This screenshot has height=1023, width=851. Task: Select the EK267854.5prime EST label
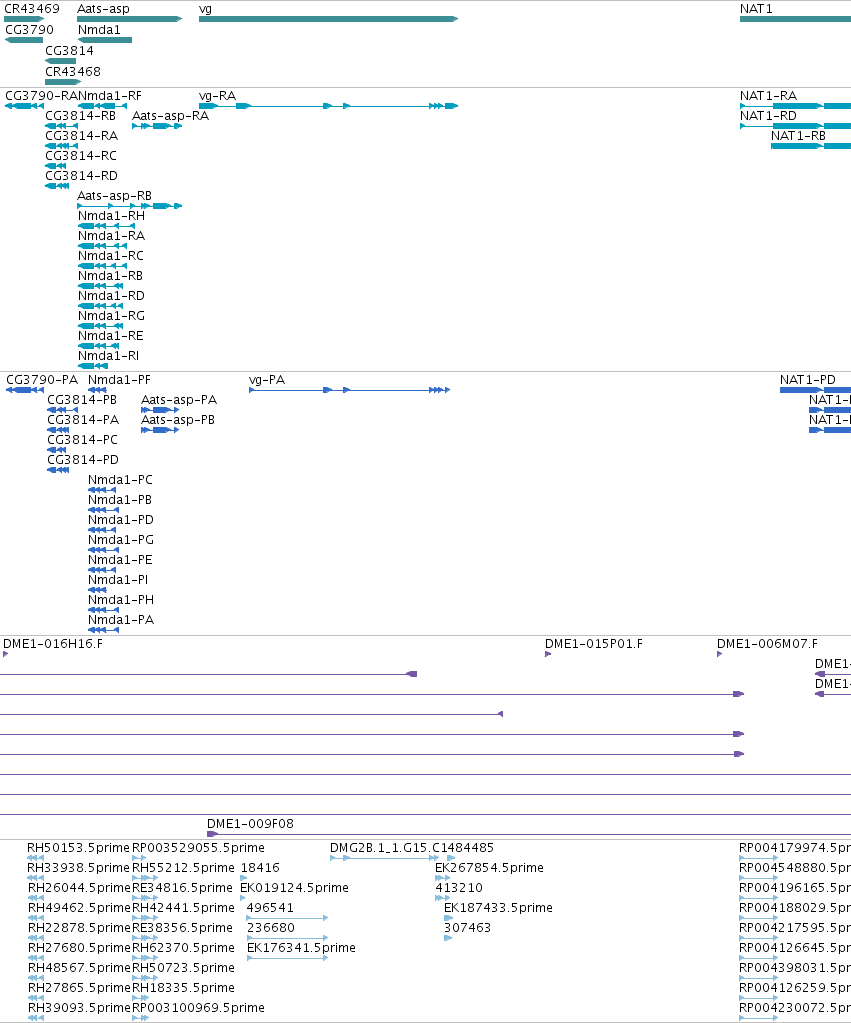489,868
